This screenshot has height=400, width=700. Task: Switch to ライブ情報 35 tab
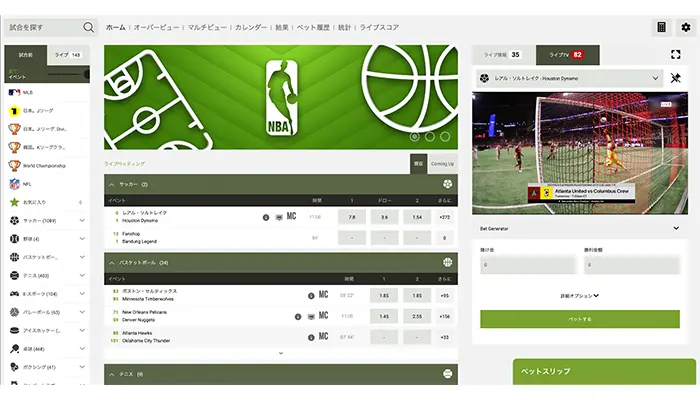(x=503, y=55)
